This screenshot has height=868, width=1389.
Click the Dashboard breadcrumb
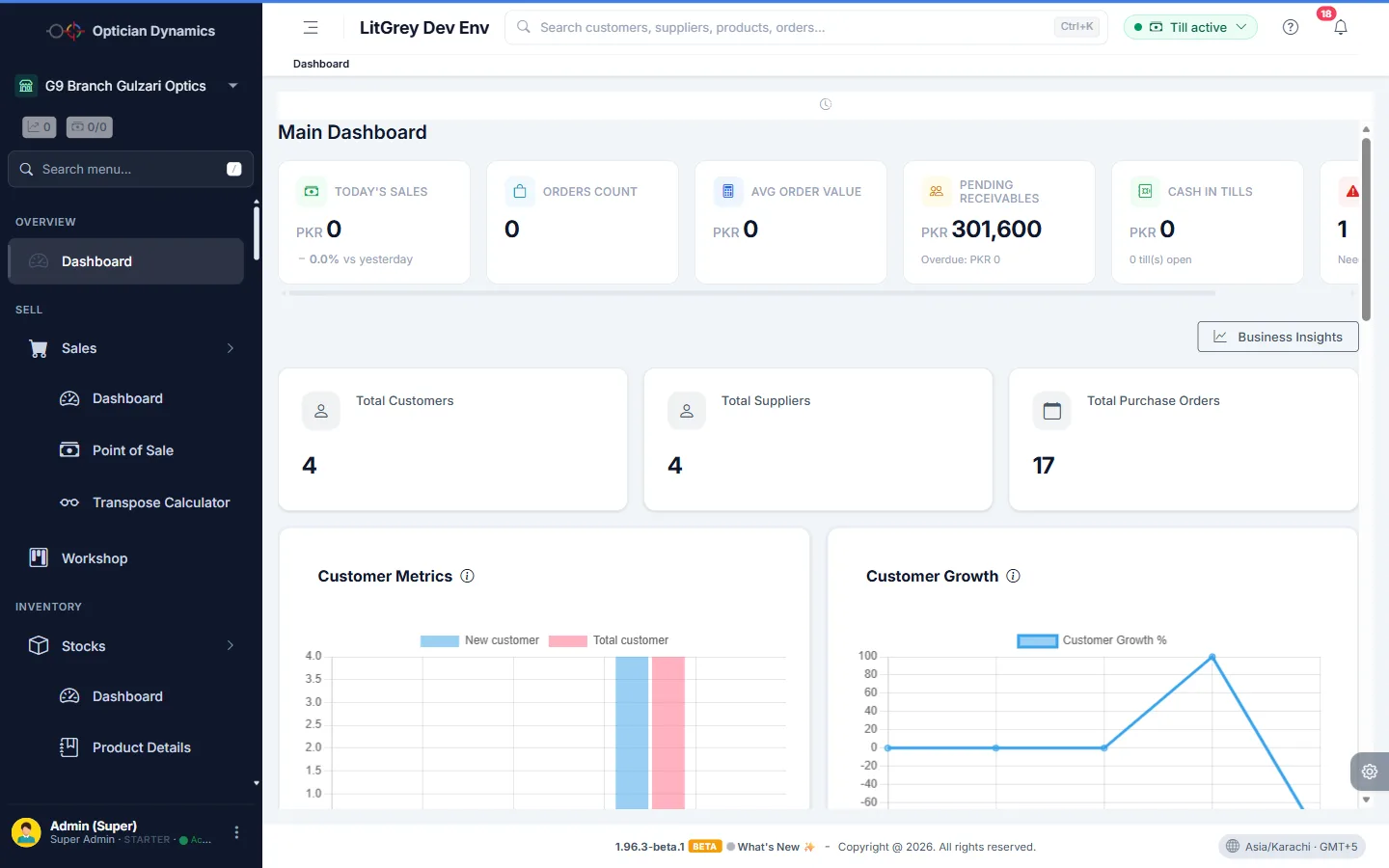click(321, 64)
